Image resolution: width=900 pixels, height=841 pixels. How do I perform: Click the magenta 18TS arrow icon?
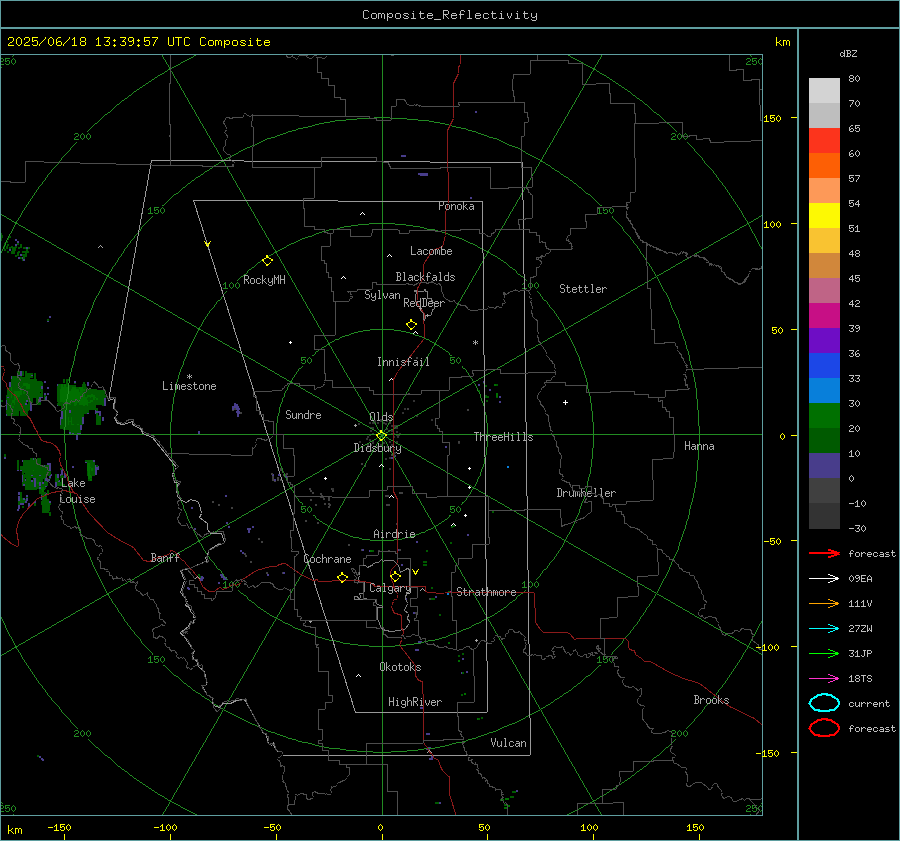point(824,679)
